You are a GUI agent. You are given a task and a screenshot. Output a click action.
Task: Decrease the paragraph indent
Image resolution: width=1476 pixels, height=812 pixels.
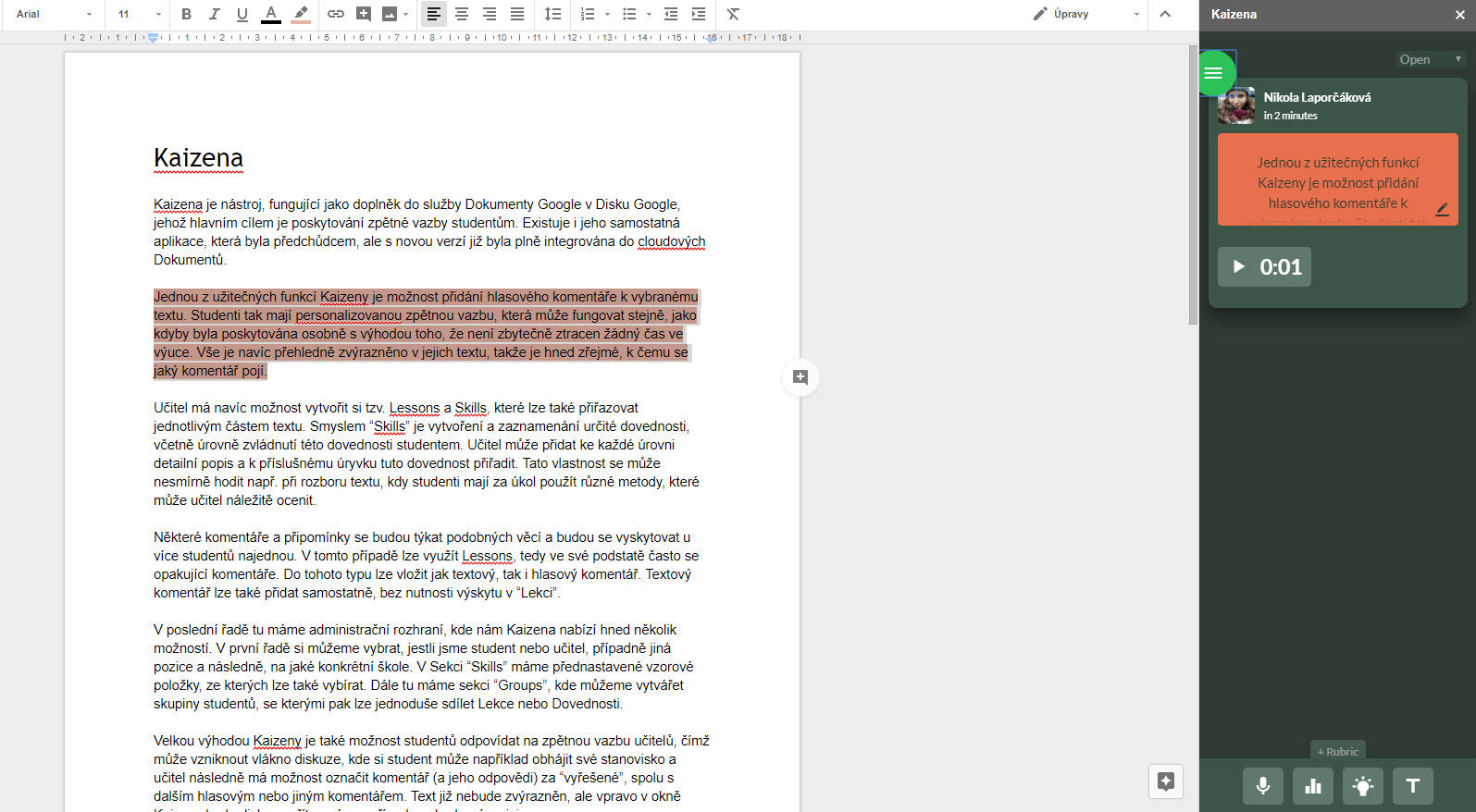point(671,14)
